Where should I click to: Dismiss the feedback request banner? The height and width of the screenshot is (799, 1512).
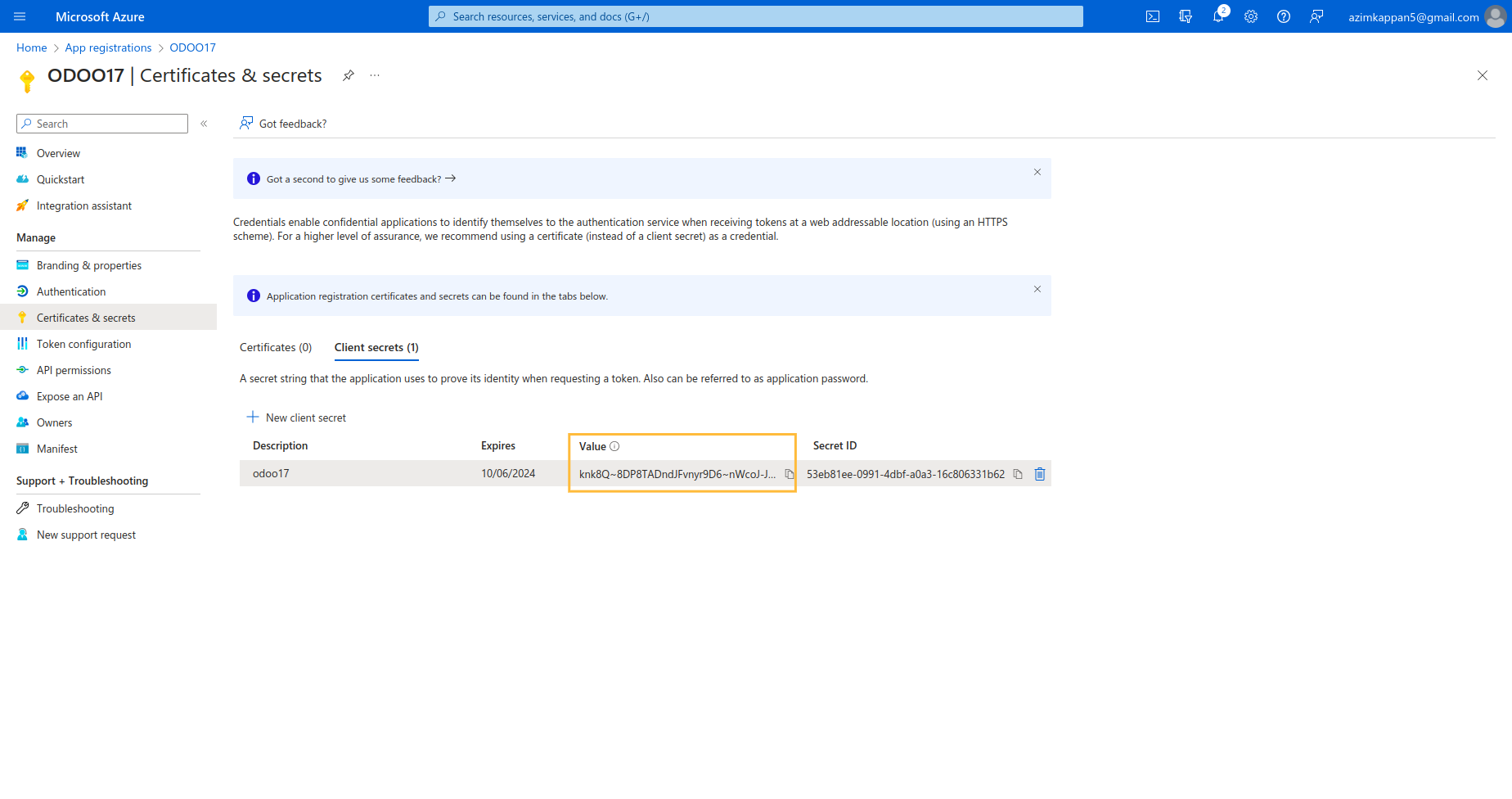click(1037, 172)
